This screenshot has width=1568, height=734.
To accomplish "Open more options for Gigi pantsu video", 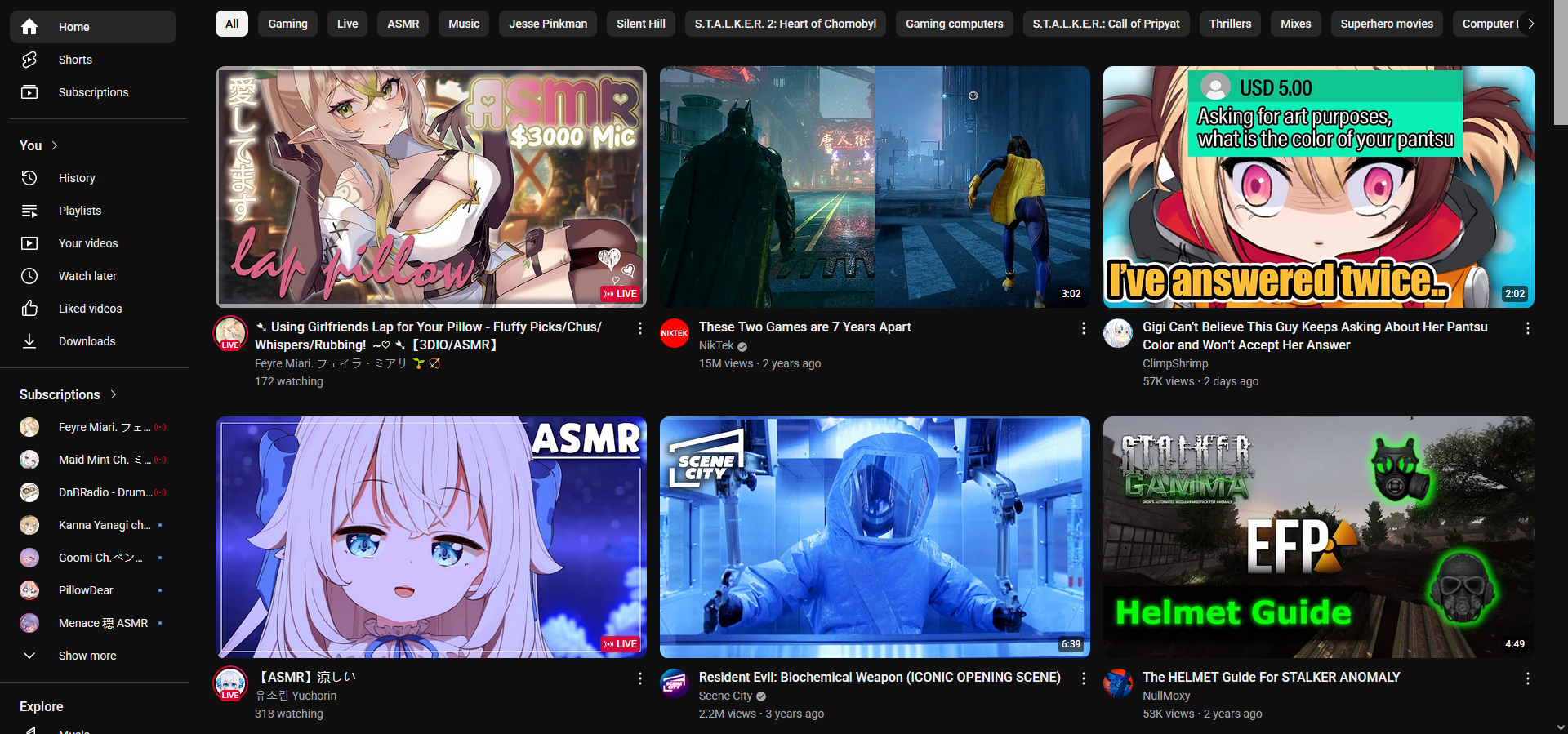I will click(1528, 328).
